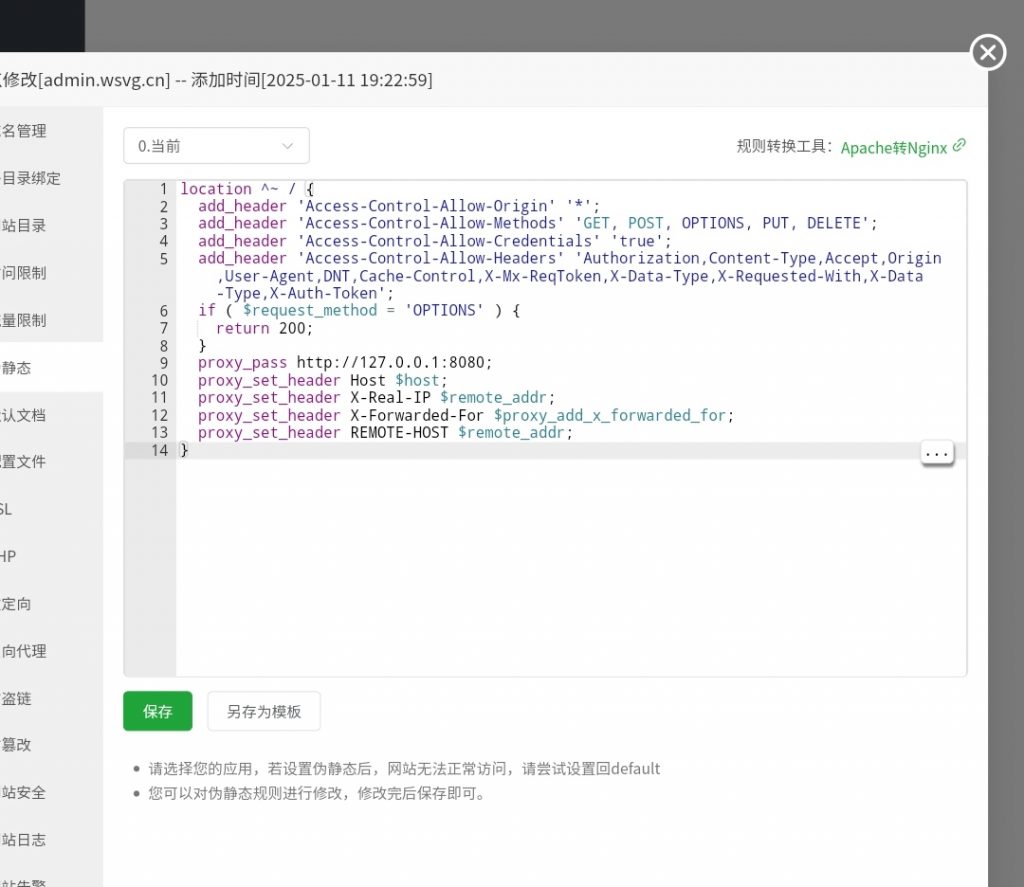Switch to the 默认文档 sidebar tab

24,415
